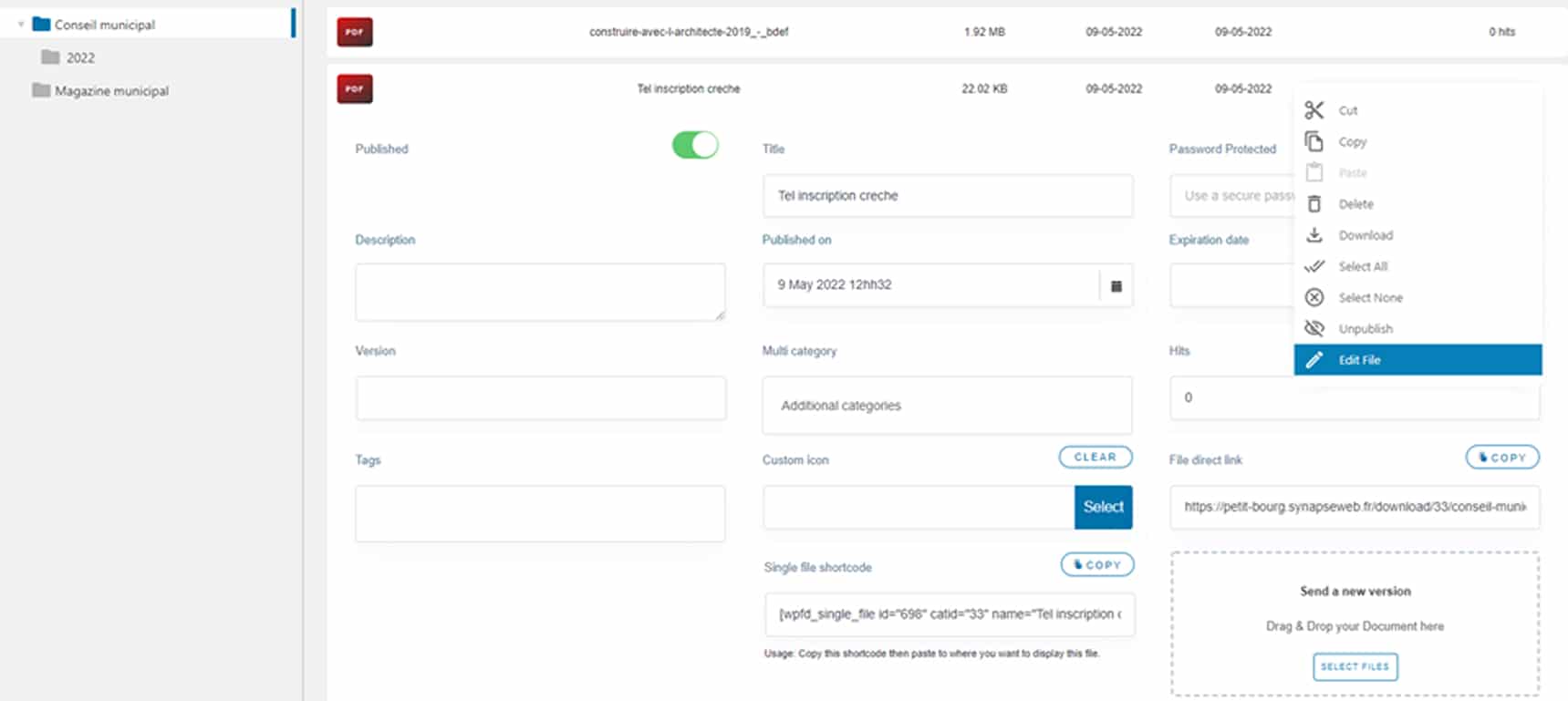Click CLEAR button for Custom icon
1568x701 pixels.
click(1096, 457)
